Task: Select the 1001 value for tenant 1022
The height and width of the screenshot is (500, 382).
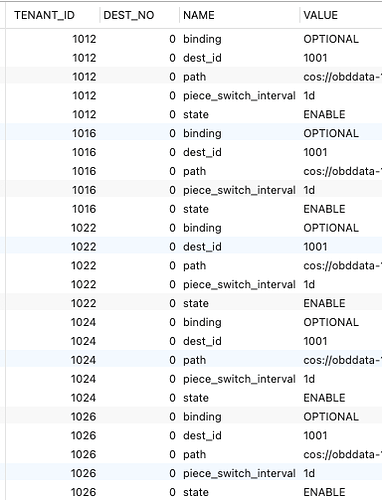Action: point(315,247)
